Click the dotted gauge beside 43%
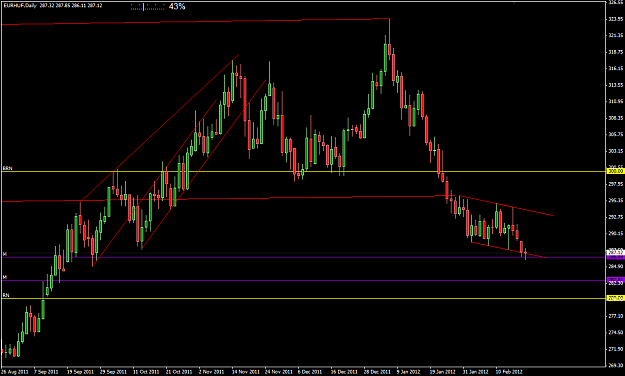This screenshot has height=376, width=625. pyautogui.click(x=147, y=7)
